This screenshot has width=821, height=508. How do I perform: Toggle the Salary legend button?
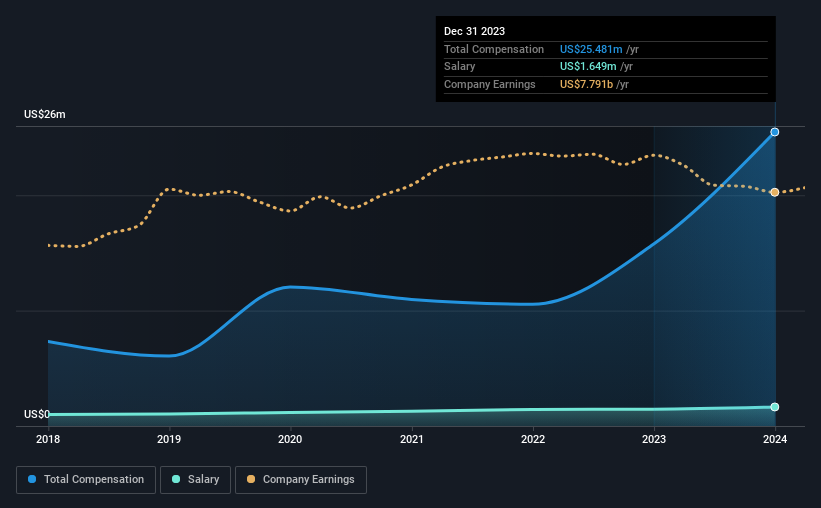pyautogui.click(x=195, y=480)
